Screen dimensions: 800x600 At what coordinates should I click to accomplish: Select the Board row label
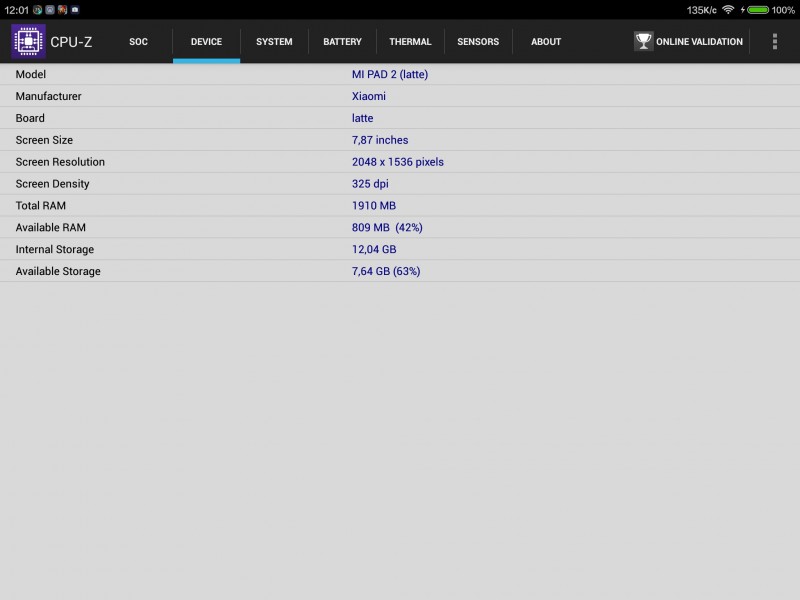pyautogui.click(x=30, y=118)
